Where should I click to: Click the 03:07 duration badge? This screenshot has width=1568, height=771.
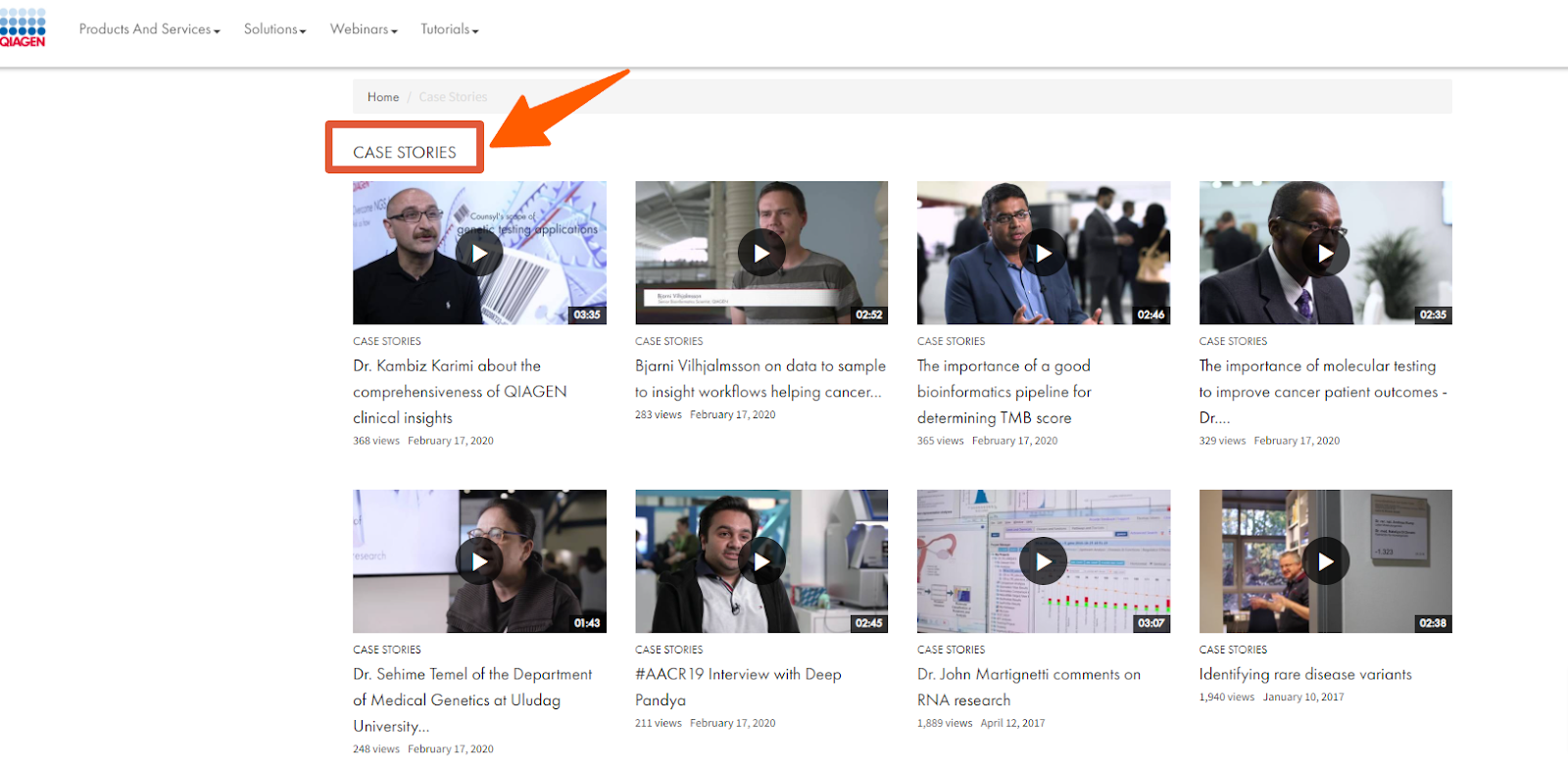1151,623
